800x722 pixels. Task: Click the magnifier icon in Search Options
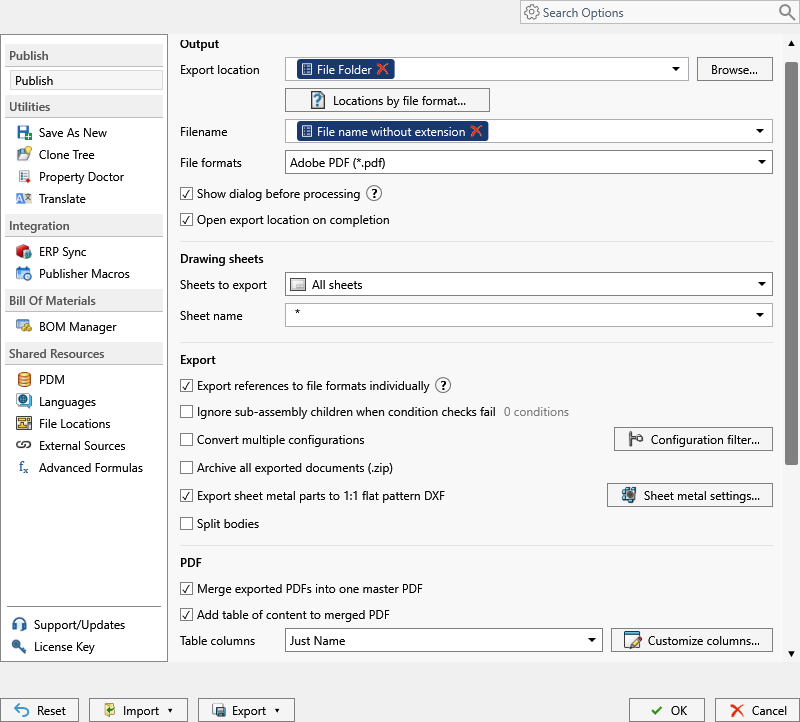tap(787, 12)
